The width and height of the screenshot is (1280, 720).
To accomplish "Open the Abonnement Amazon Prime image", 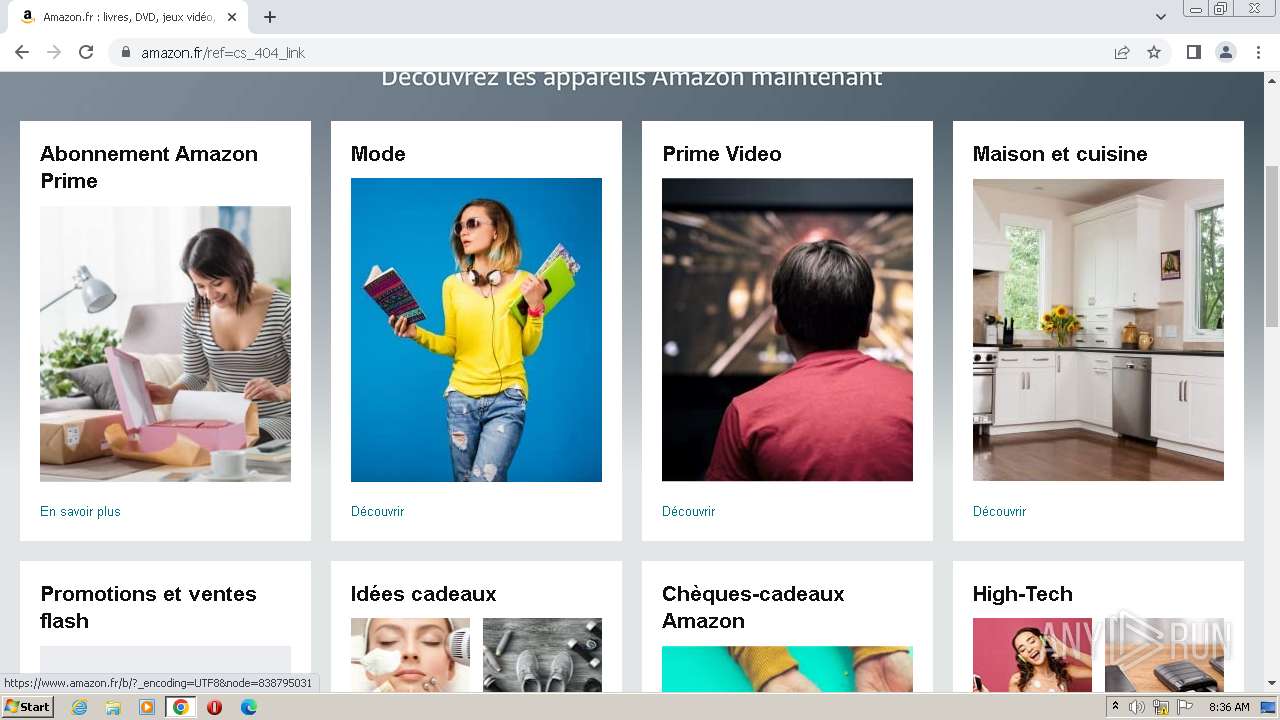I will pos(165,344).
